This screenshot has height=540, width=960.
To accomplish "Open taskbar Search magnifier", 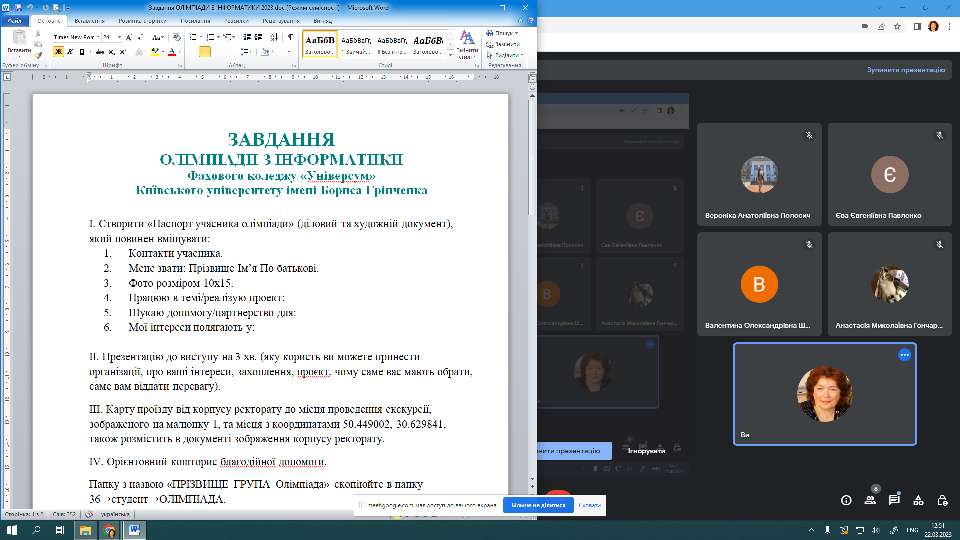I will click(x=36, y=530).
